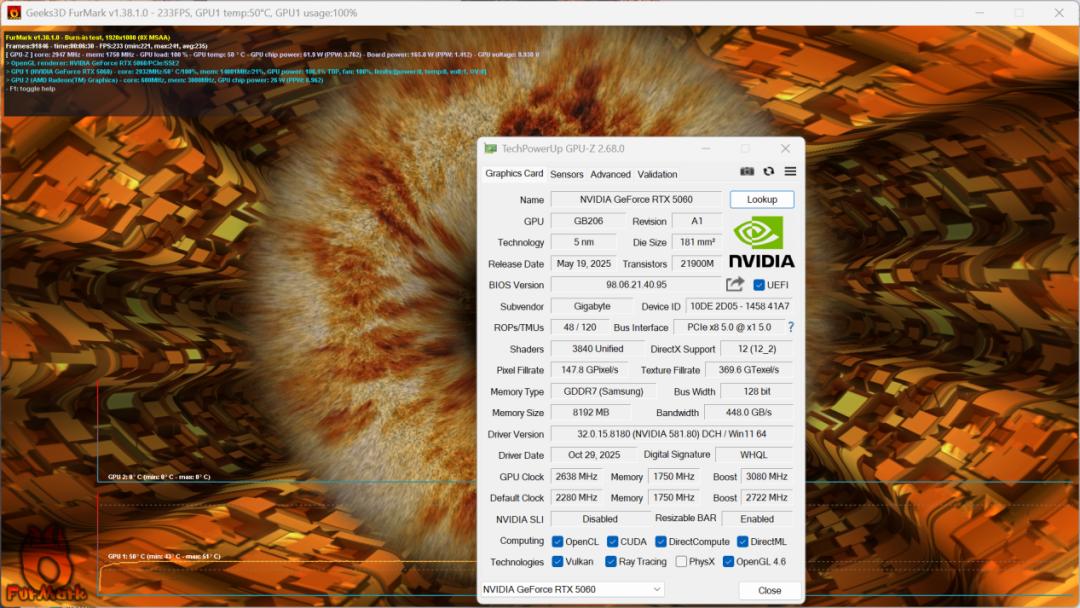1080x608 pixels.
Task: Click the BIOS share/export arrow icon
Action: (x=735, y=284)
